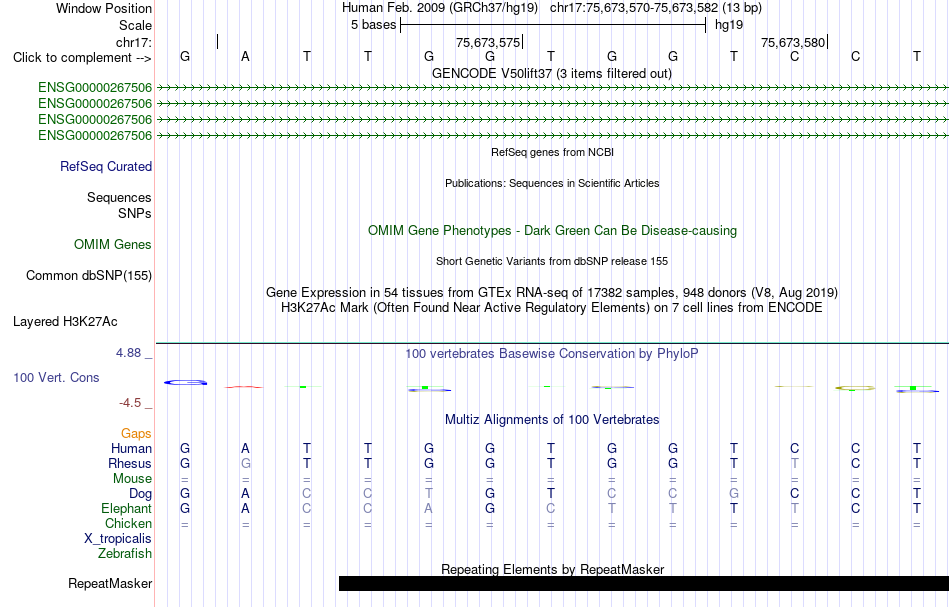Select the Scale track label

click(135, 25)
